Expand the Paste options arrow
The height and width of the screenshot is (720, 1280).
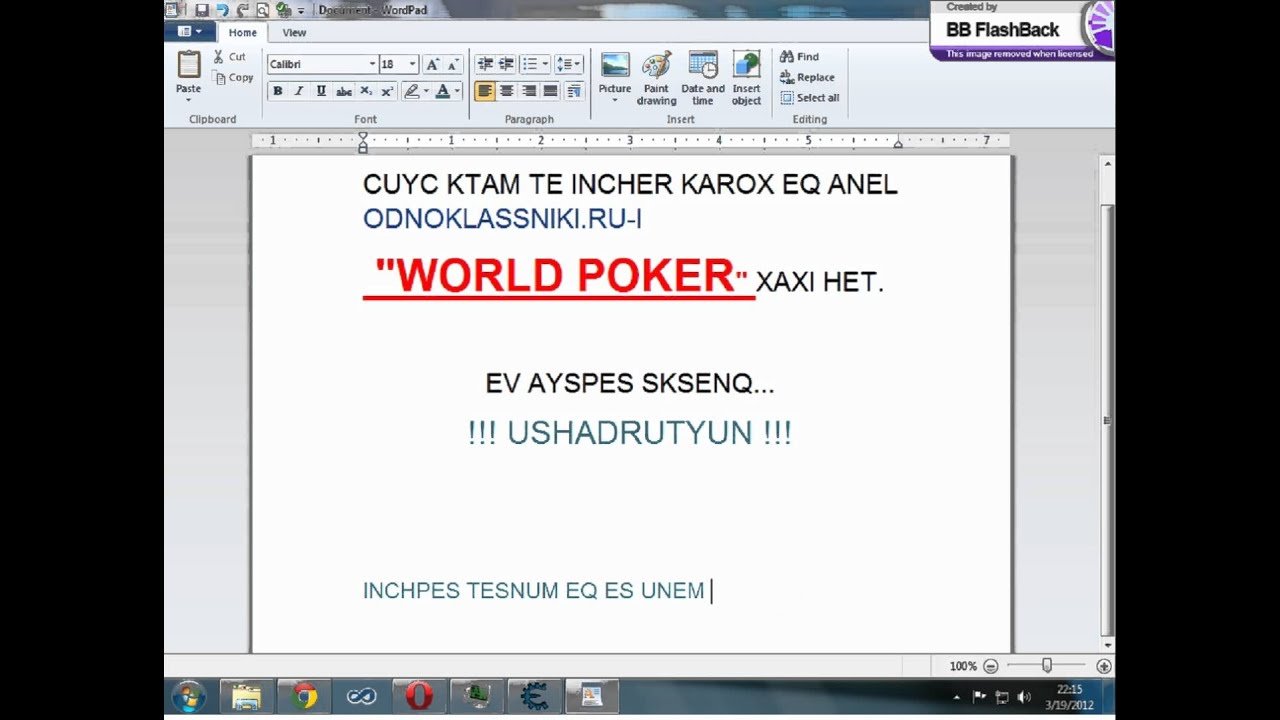point(188,100)
